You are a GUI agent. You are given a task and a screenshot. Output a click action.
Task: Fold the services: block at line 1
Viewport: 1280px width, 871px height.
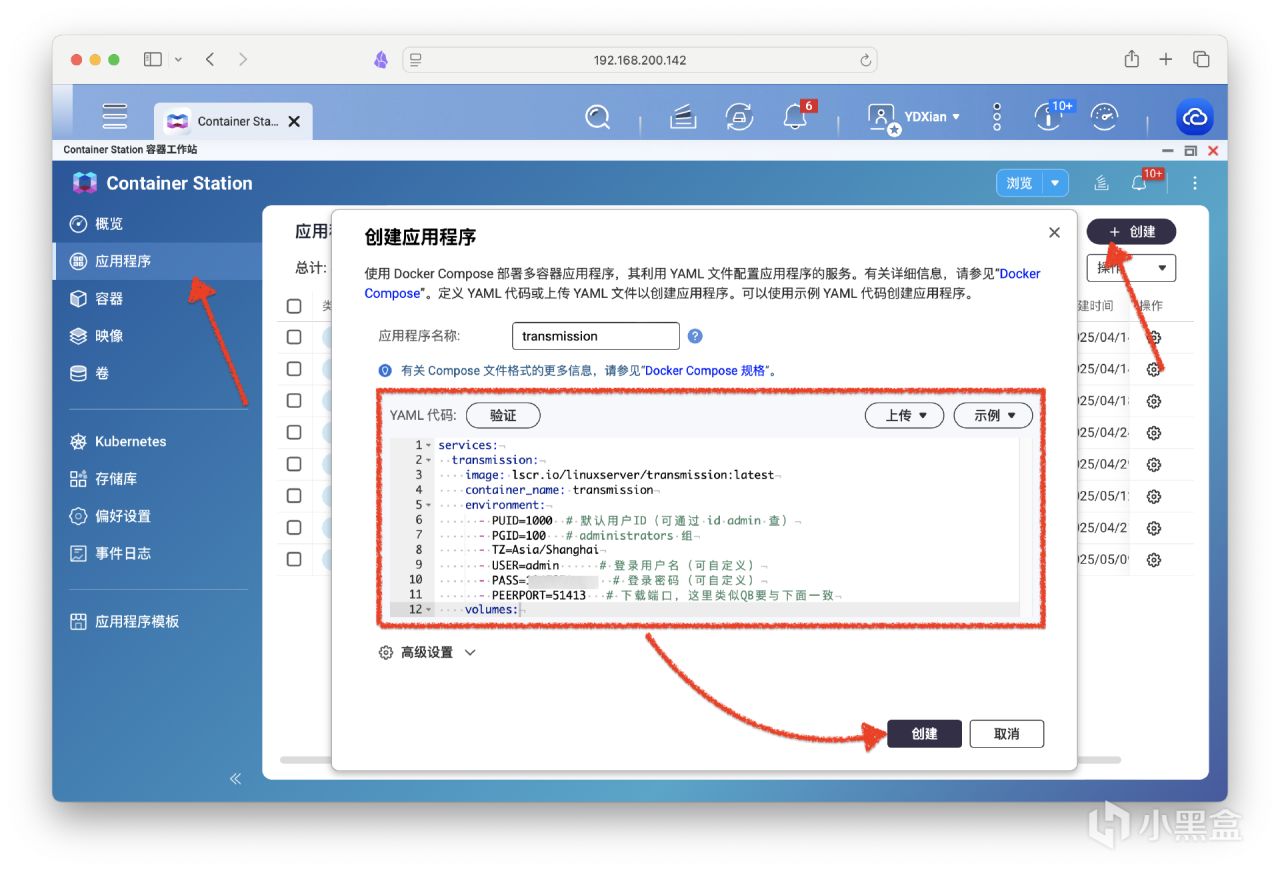428,445
